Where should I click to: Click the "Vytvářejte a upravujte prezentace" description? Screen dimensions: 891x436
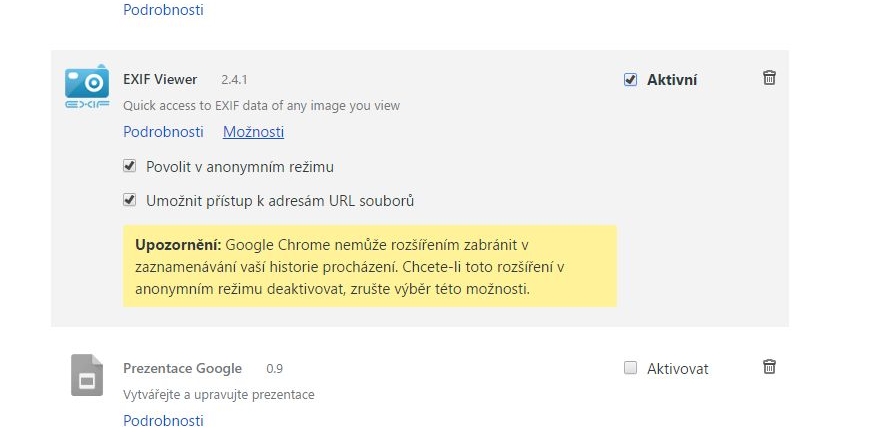click(218, 394)
